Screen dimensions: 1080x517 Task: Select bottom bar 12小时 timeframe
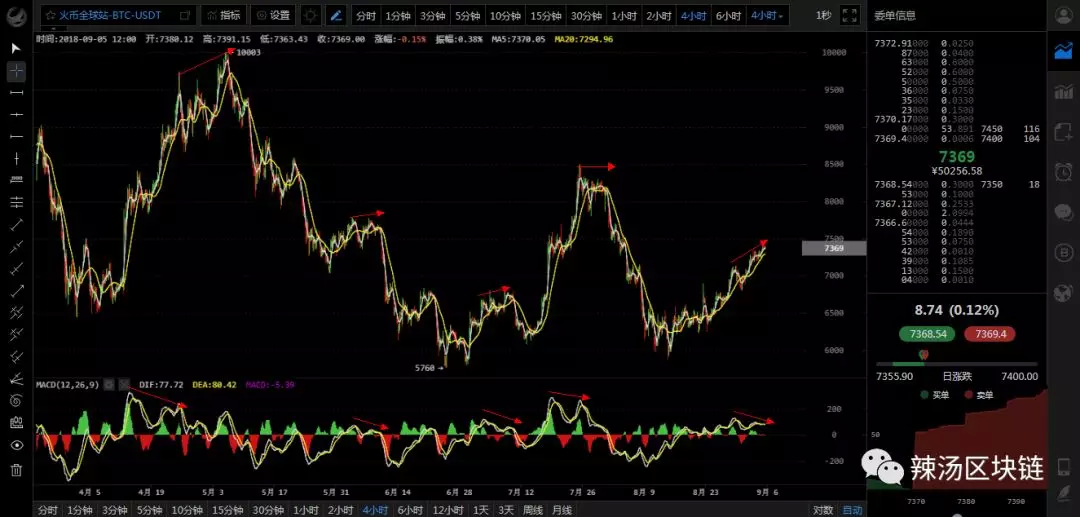pos(448,510)
